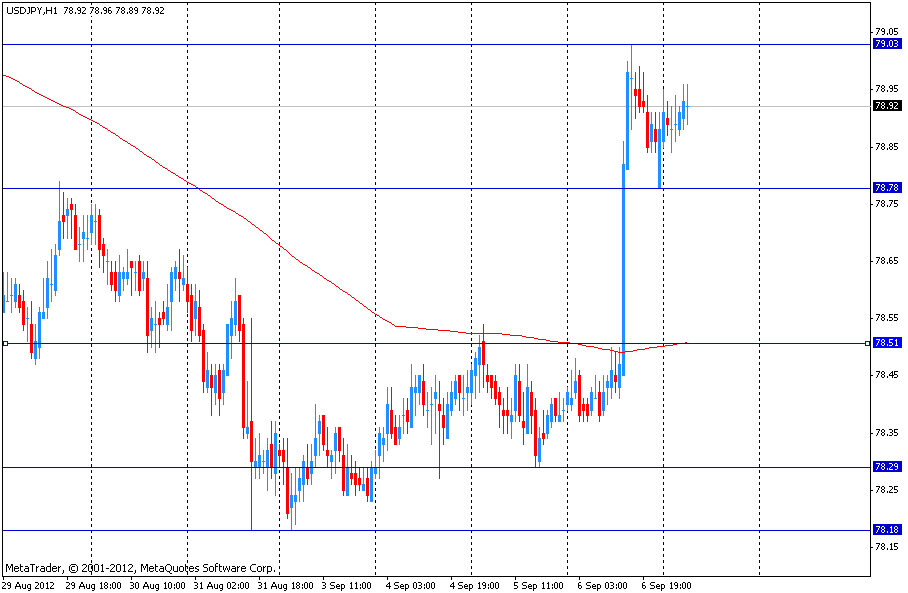Click the 78.78 blue price label

pos(887,188)
